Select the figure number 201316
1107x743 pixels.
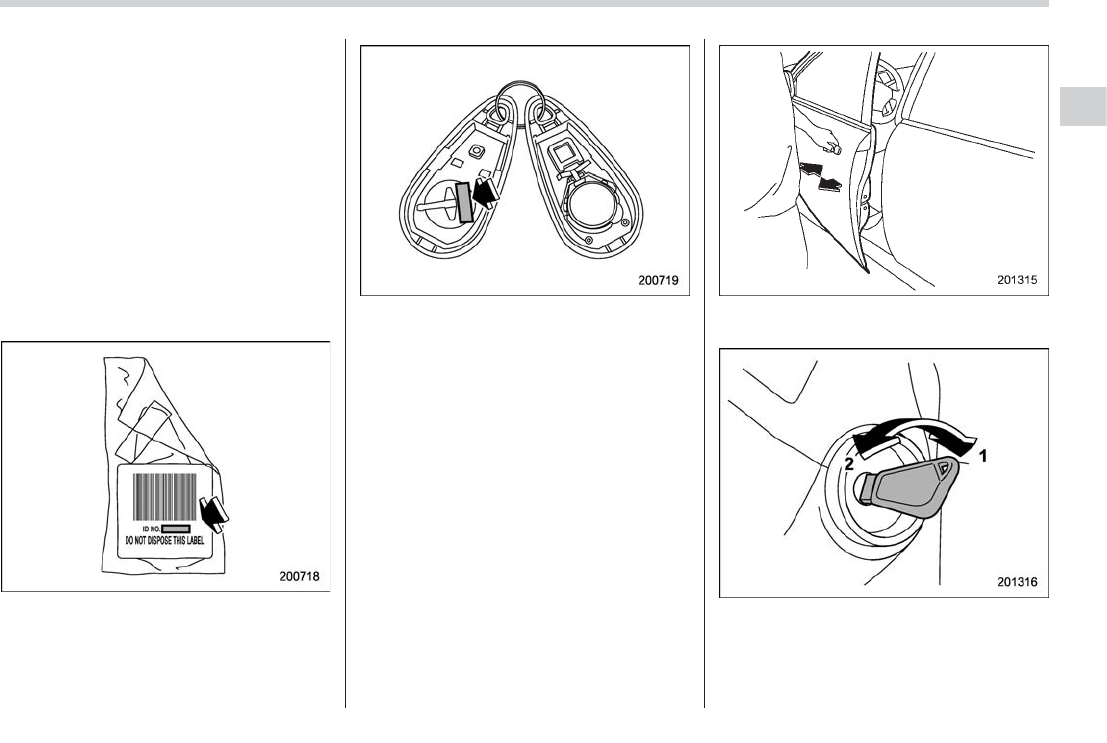click(x=1017, y=582)
